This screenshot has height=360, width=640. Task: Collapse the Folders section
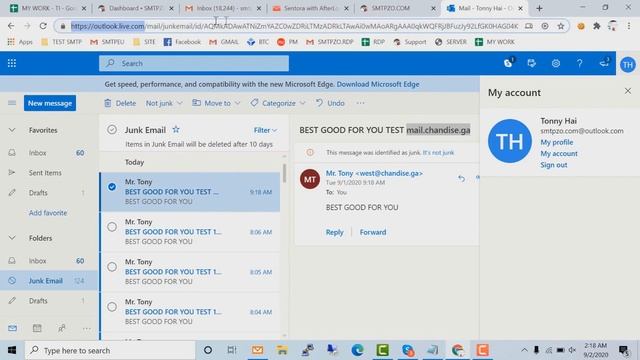click(x=12, y=238)
